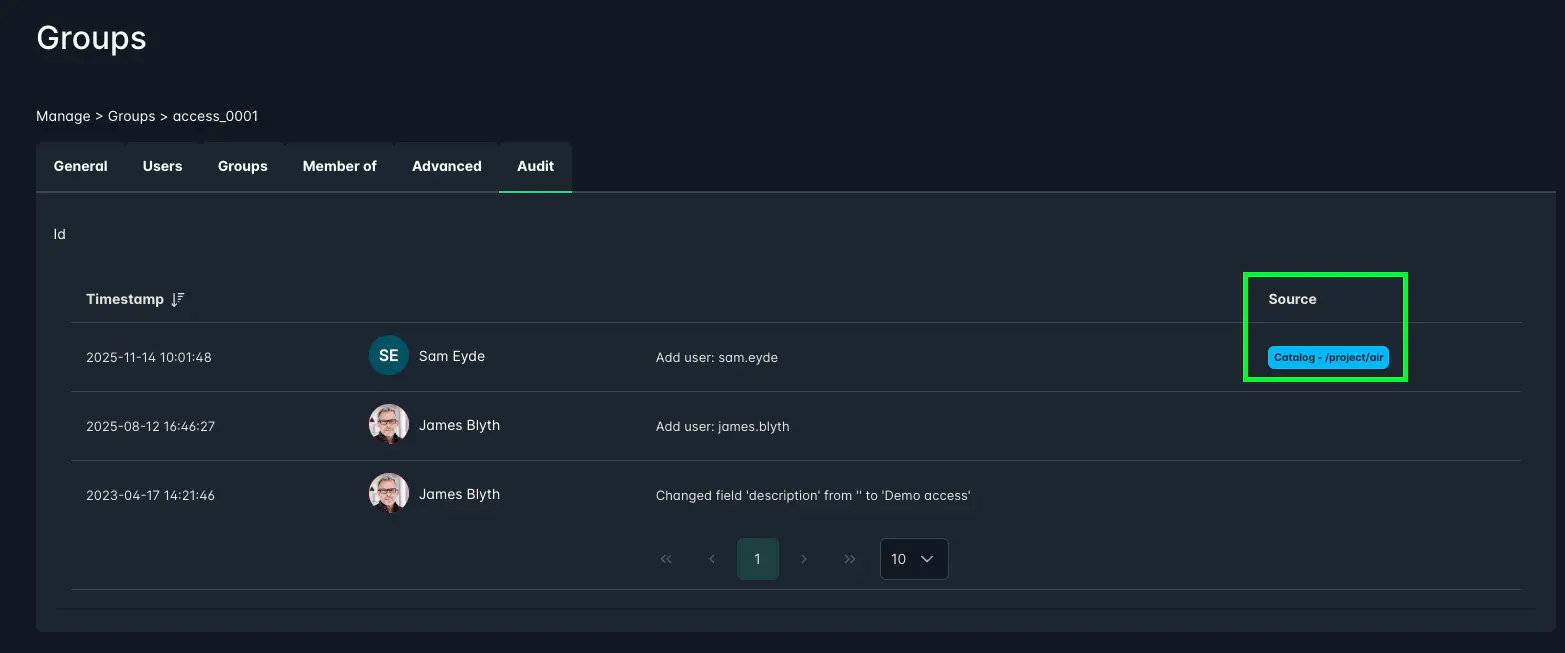The height and width of the screenshot is (653, 1565).
Task: Click Sam Eyde's SE avatar circle
Action: pyautogui.click(x=388, y=356)
